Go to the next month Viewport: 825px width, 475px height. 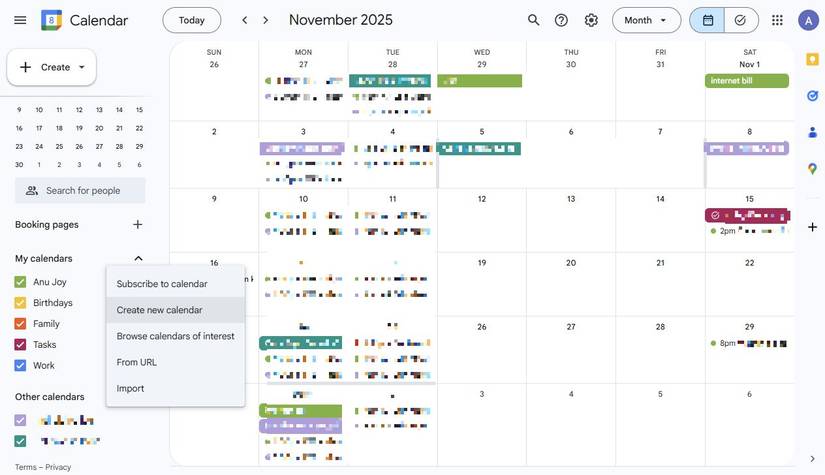coord(266,20)
